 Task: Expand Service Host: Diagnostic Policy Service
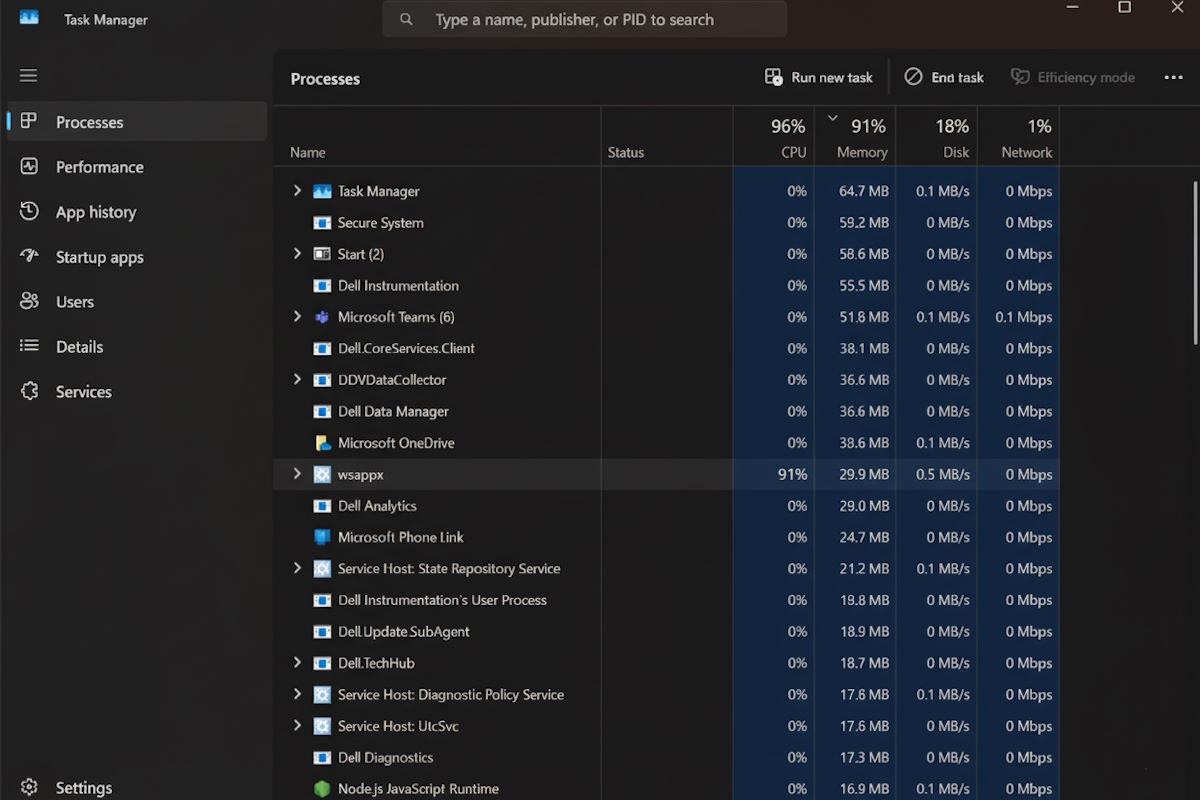pos(297,694)
